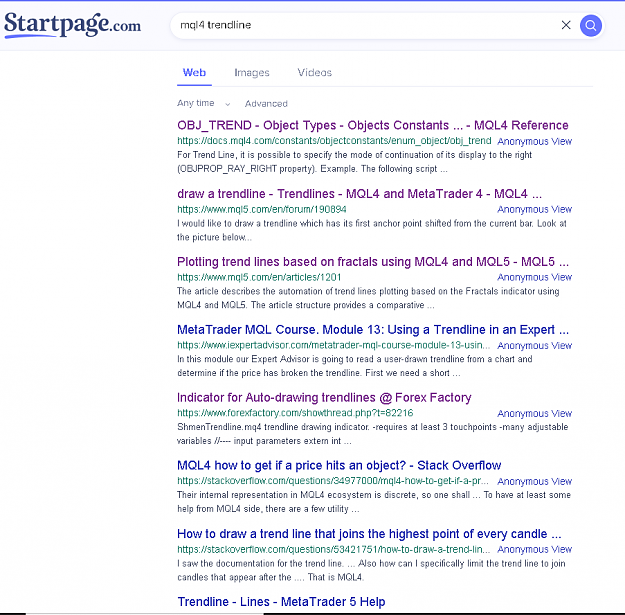Open 'OBJ_TREND - Object Types' result title
Image resolution: width=625 pixels, height=615 pixels.
[x=373, y=125]
